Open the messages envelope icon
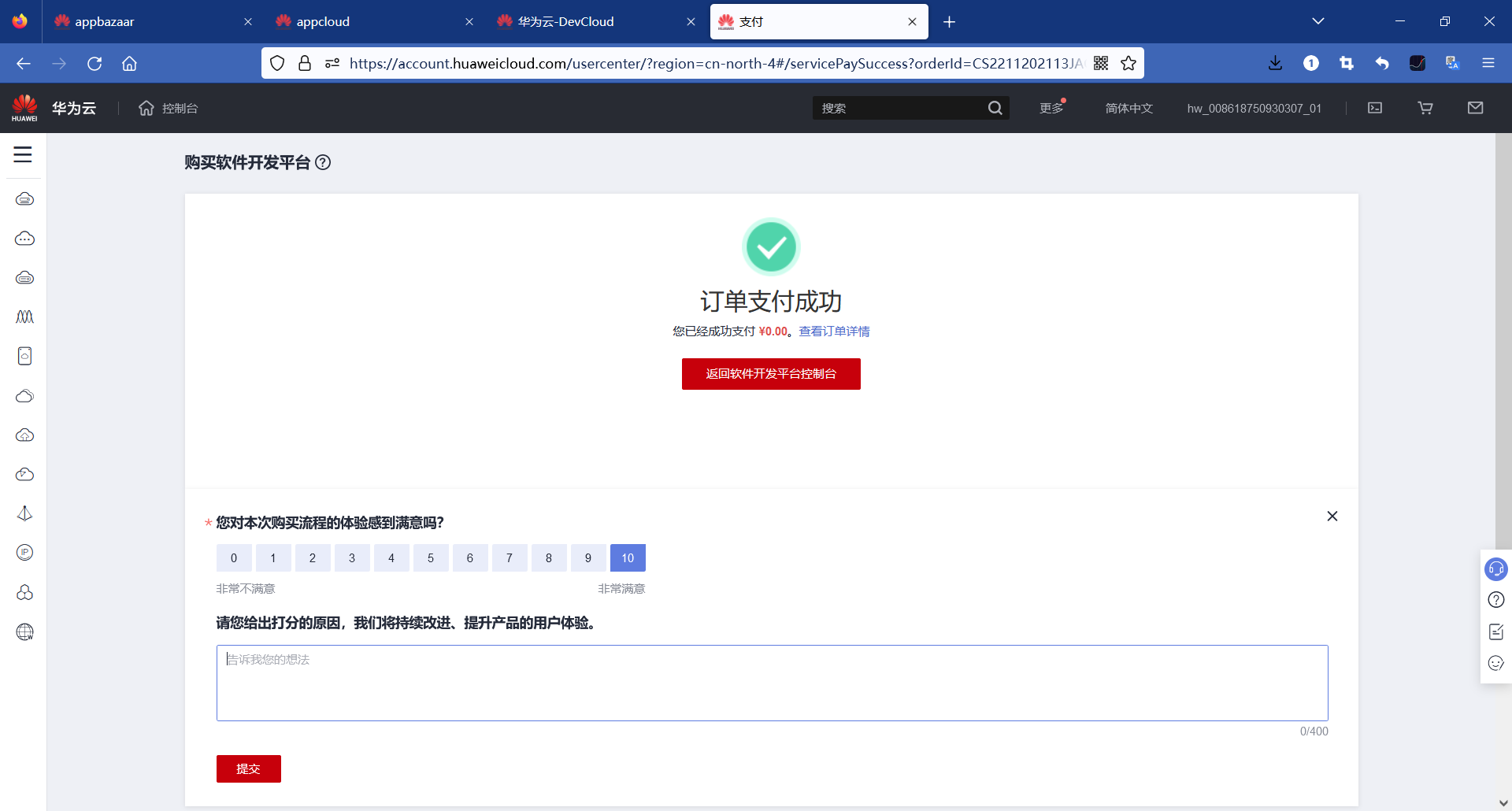 [x=1476, y=108]
